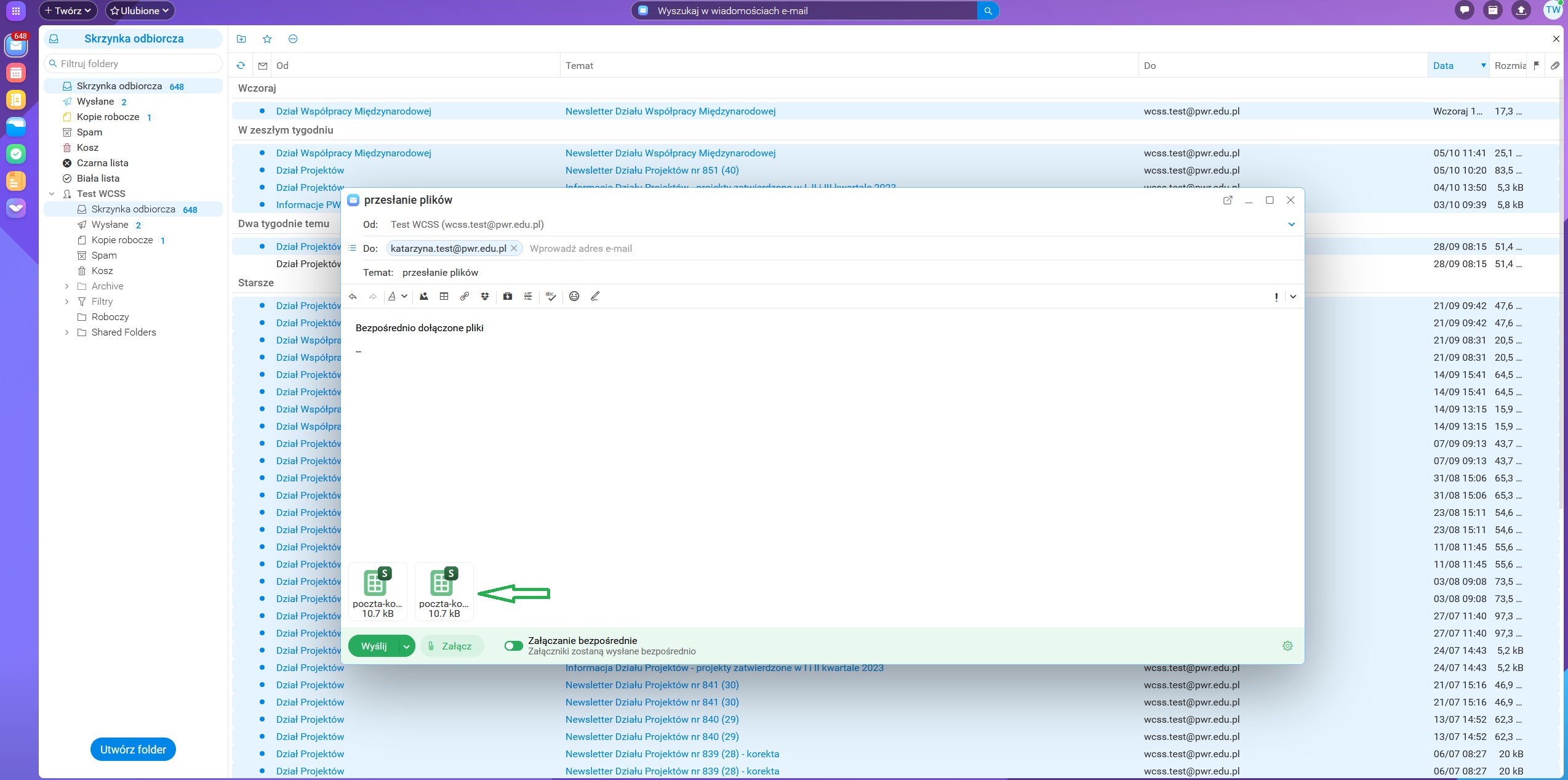Click the Utwórz folder button
1568x780 pixels.
click(x=133, y=749)
